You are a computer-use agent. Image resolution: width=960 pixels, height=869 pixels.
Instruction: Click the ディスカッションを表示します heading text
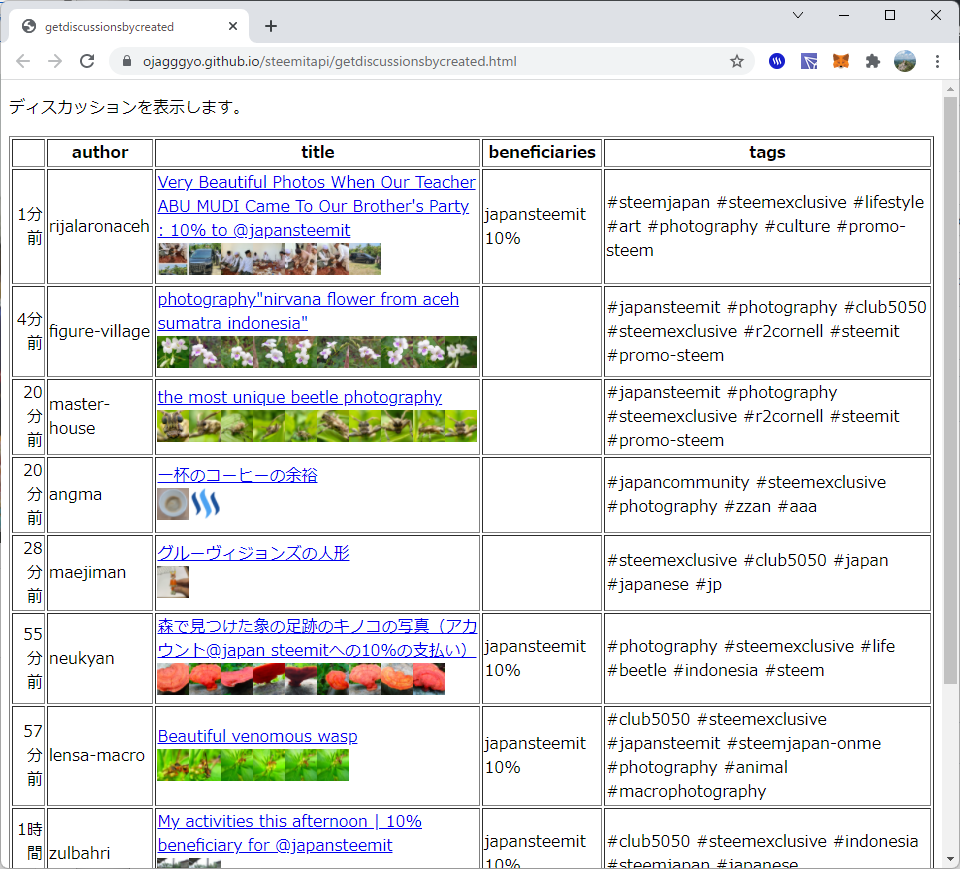pyautogui.click(x=127, y=107)
